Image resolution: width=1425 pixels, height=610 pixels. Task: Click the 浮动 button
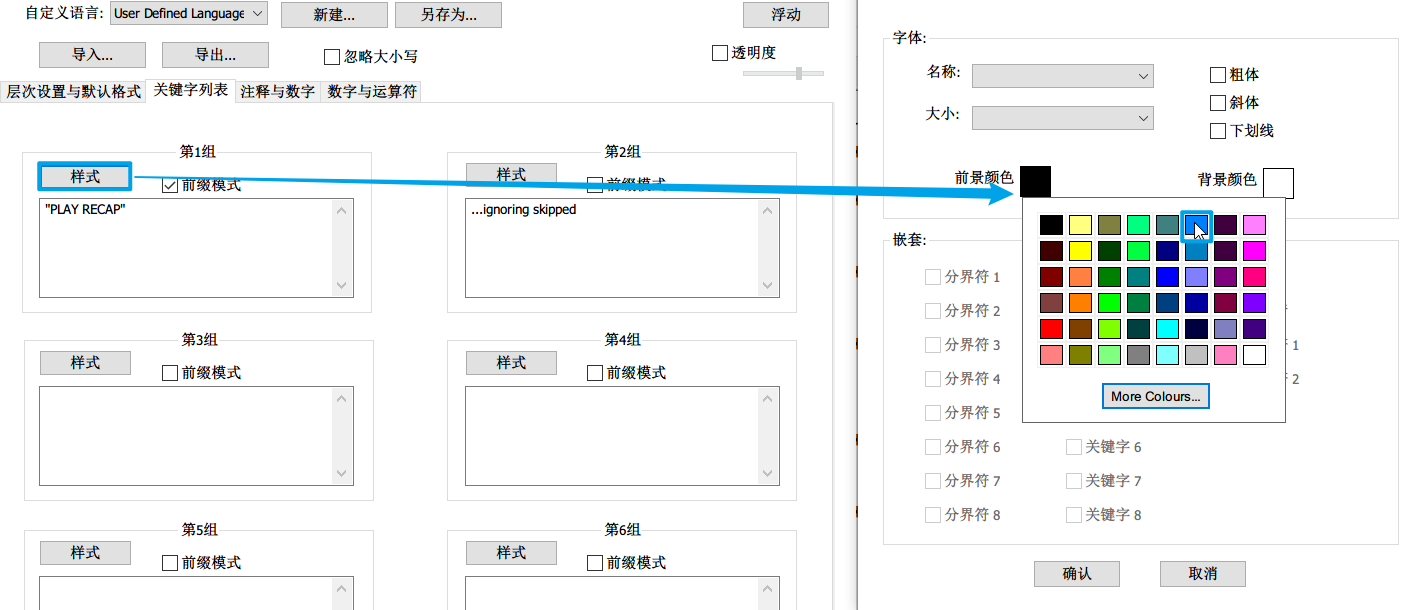pyautogui.click(x=785, y=15)
